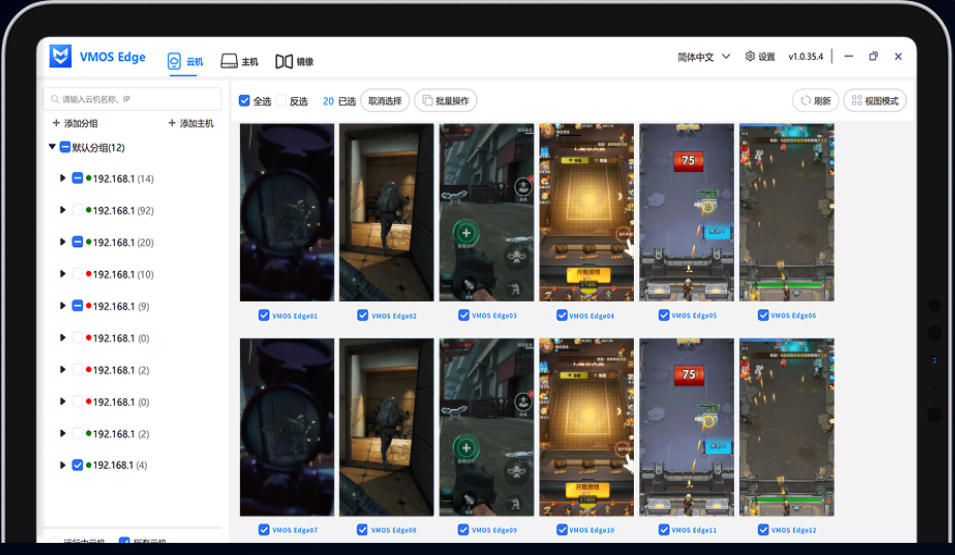Expand host 192.168.1 (2) with green status
This screenshot has width=955, height=555.
click(62, 433)
